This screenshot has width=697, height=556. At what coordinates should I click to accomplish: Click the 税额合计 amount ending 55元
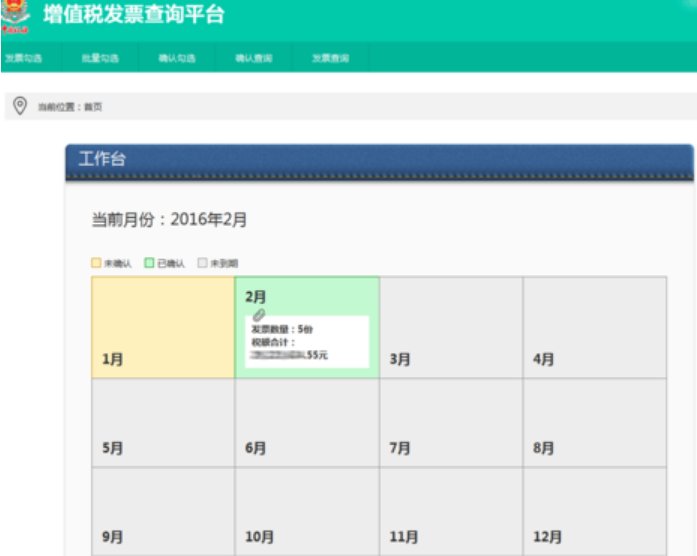[x=289, y=355]
